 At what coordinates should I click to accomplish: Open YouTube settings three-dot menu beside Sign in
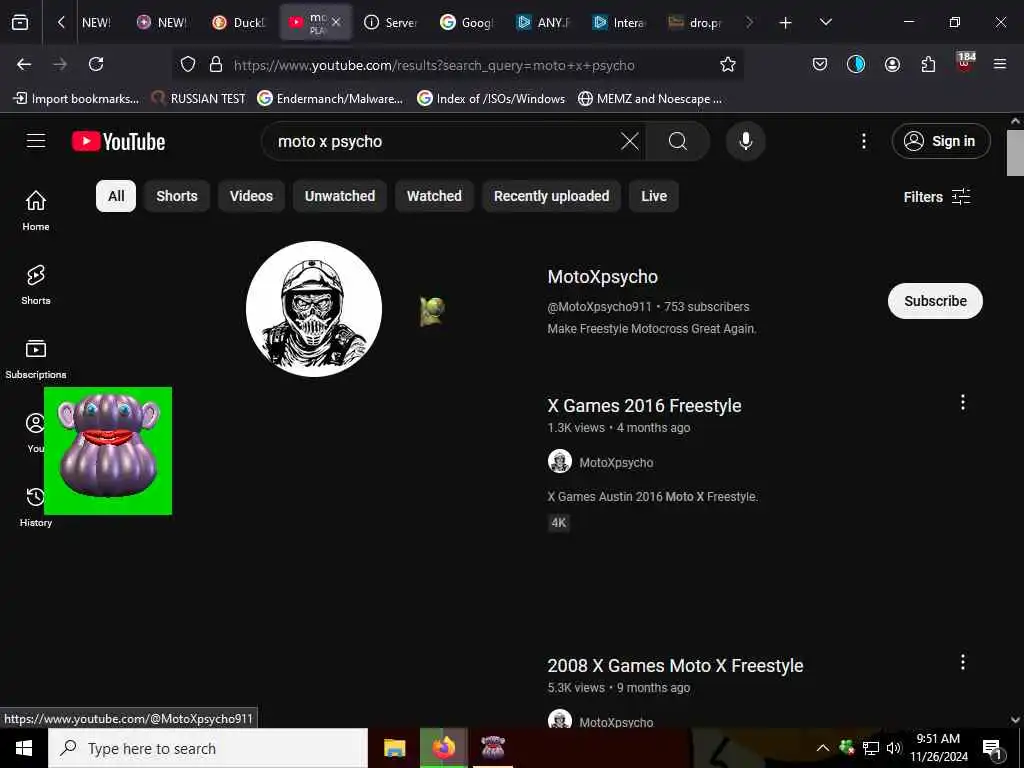pos(863,141)
